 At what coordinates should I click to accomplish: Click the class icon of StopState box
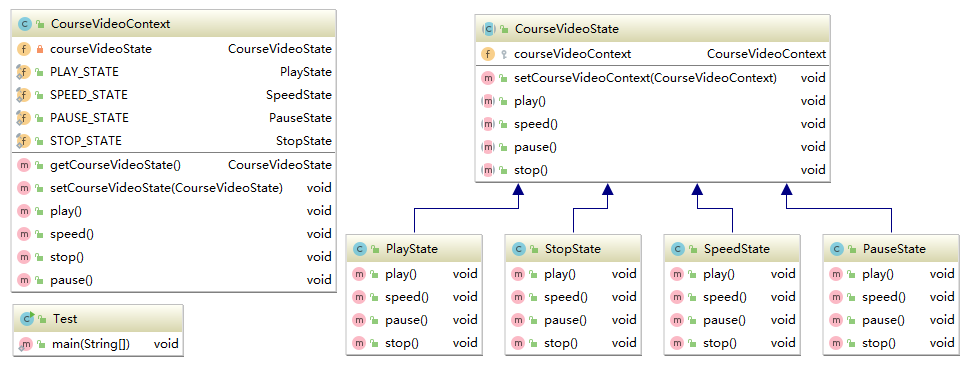click(x=518, y=249)
